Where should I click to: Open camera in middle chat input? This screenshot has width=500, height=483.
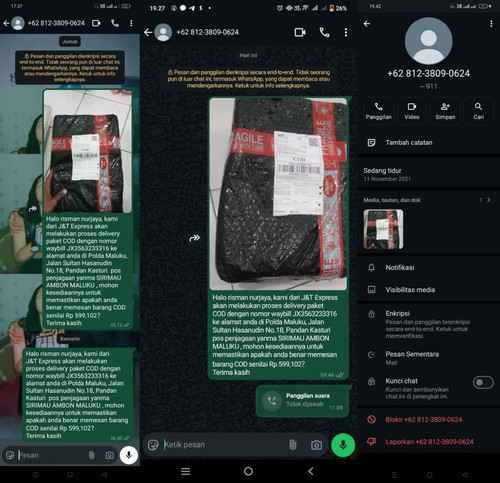tap(316, 445)
